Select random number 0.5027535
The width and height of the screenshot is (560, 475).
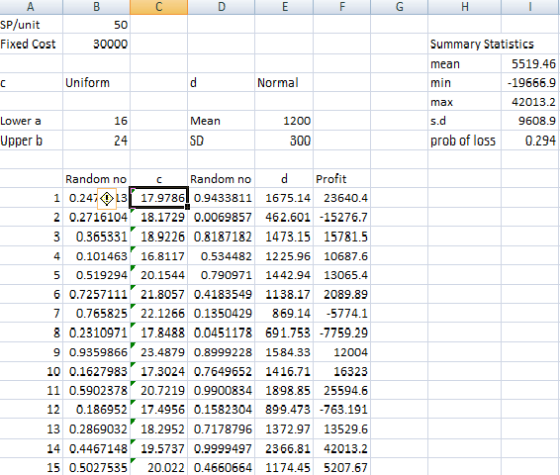point(96,467)
